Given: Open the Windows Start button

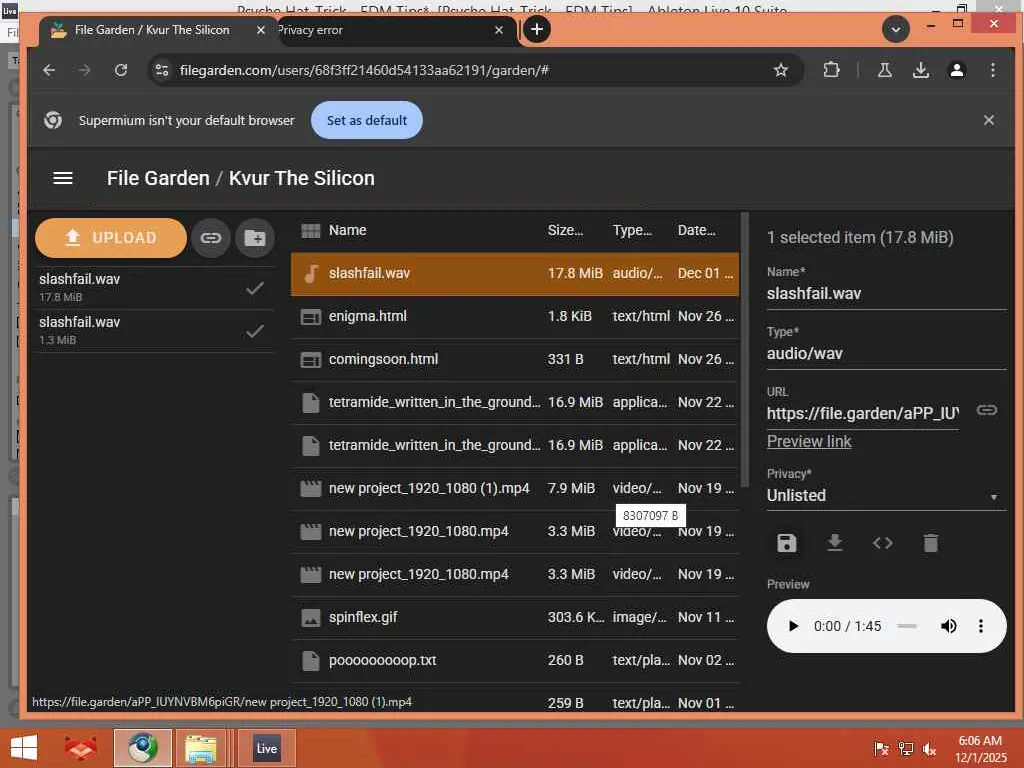Looking at the screenshot, I should (x=24, y=747).
